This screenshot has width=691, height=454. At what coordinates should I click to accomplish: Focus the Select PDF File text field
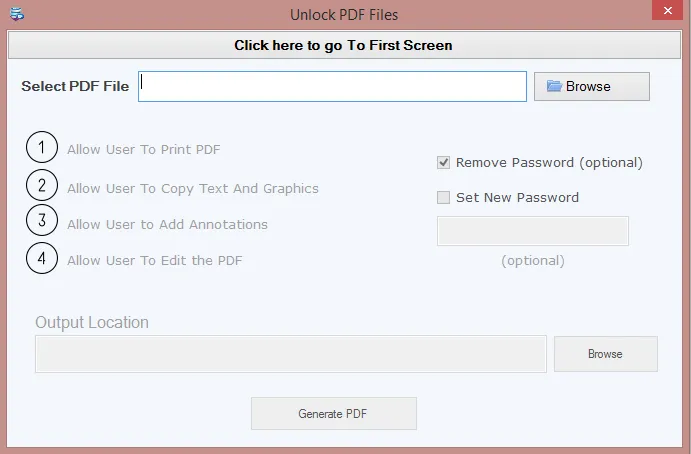[332, 86]
